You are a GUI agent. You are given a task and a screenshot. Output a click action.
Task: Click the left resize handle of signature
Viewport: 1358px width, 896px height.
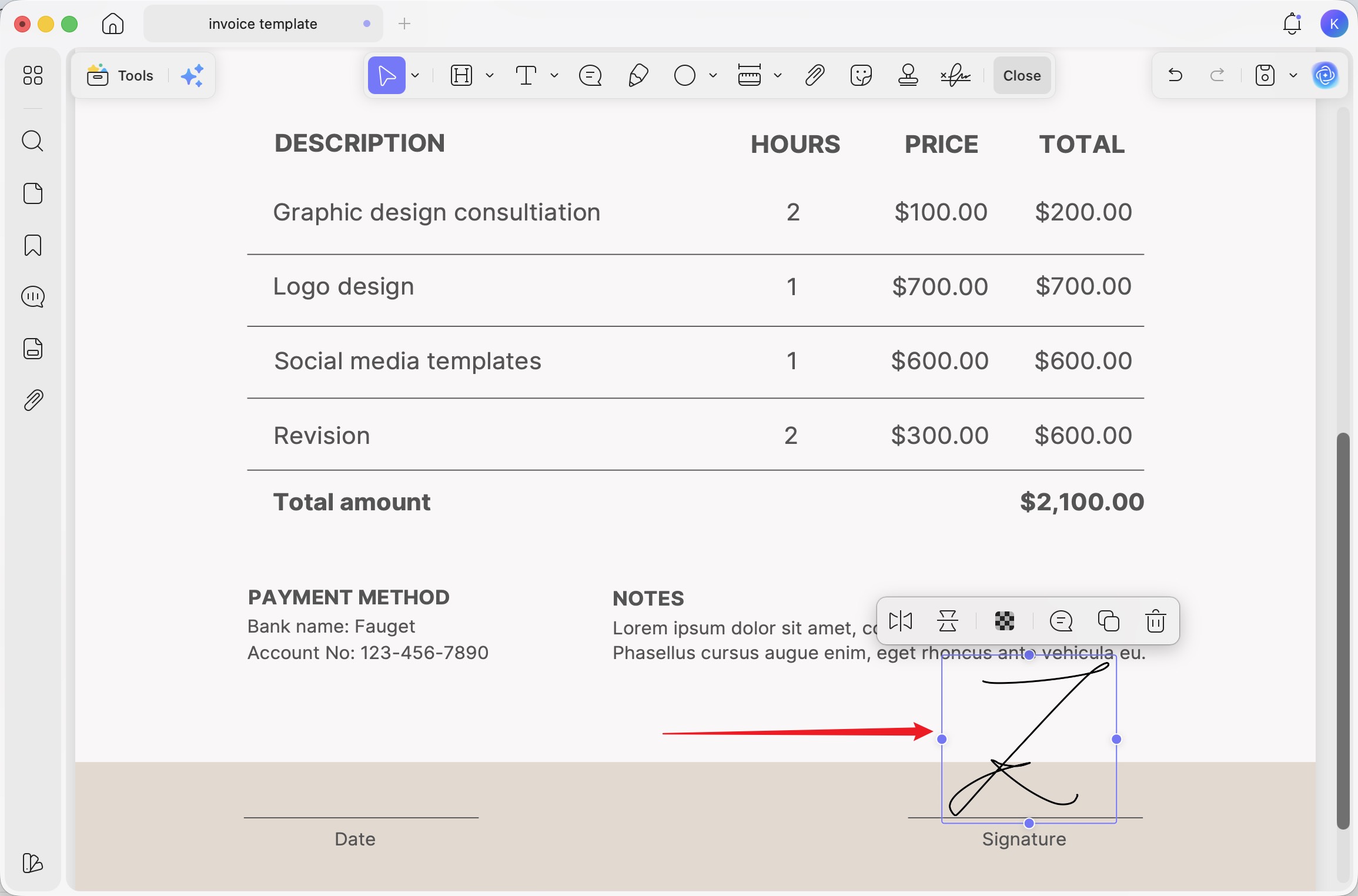(942, 739)
